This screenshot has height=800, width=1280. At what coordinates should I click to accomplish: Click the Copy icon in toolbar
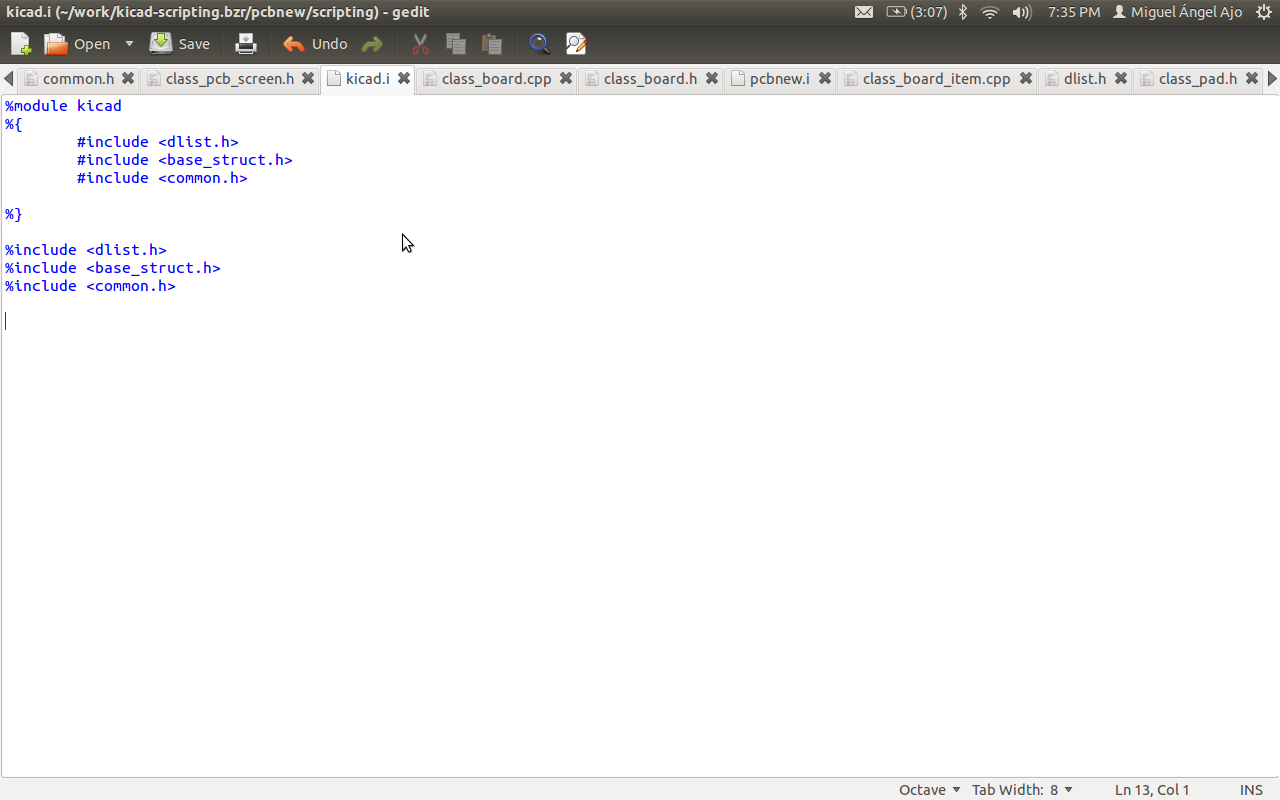click(x=456, y=44)
